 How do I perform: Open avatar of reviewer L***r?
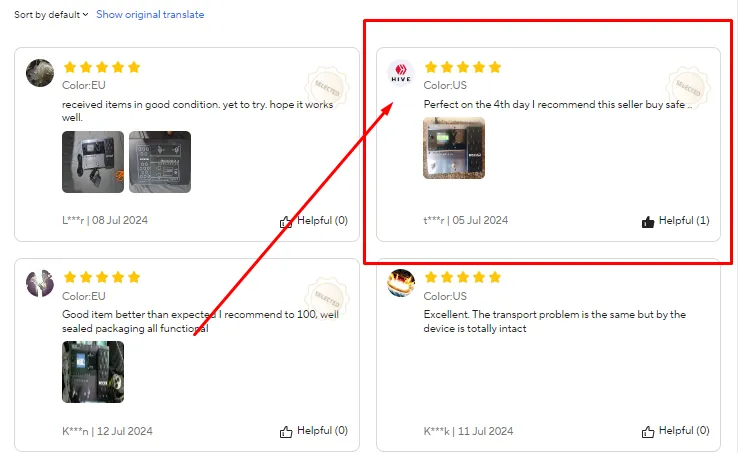(x=40, y=73)
